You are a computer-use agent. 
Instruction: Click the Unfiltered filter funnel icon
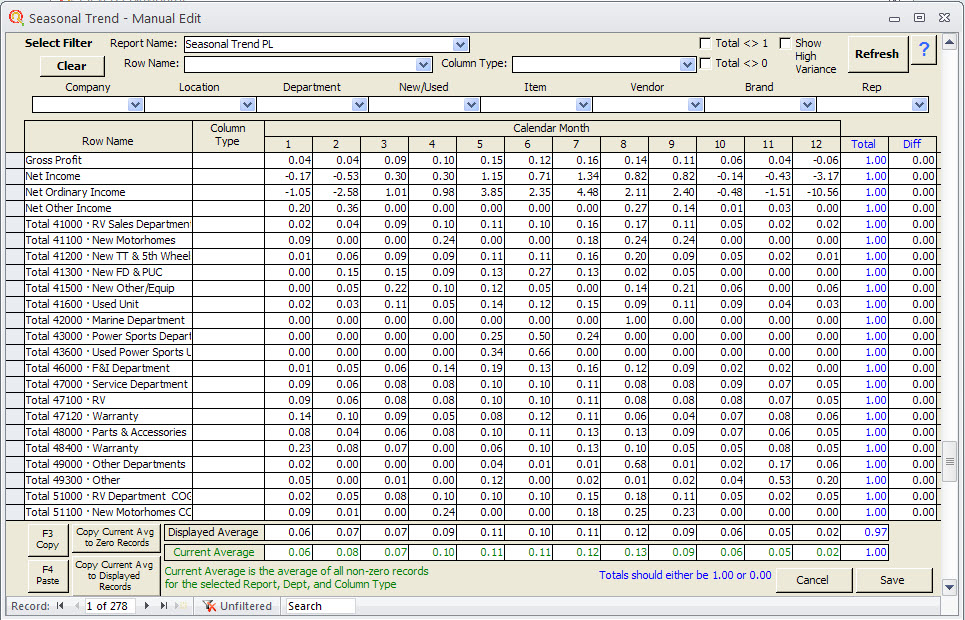tap(209, 606)
